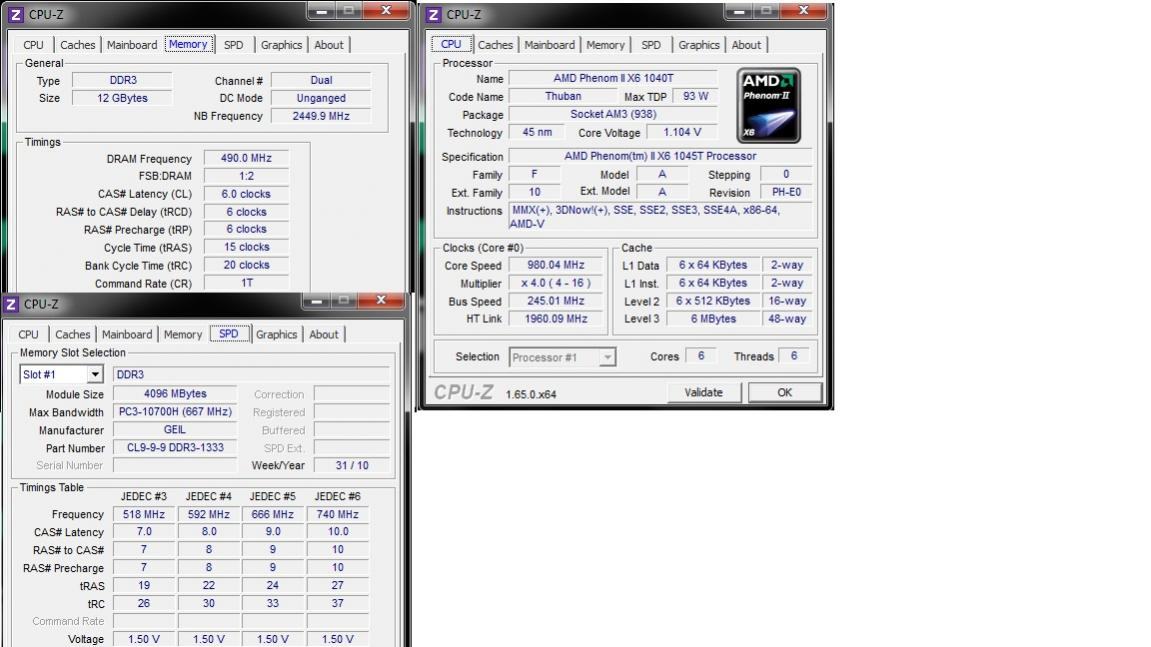Open the About tab in the right CPU window

(x=746, y=45)
